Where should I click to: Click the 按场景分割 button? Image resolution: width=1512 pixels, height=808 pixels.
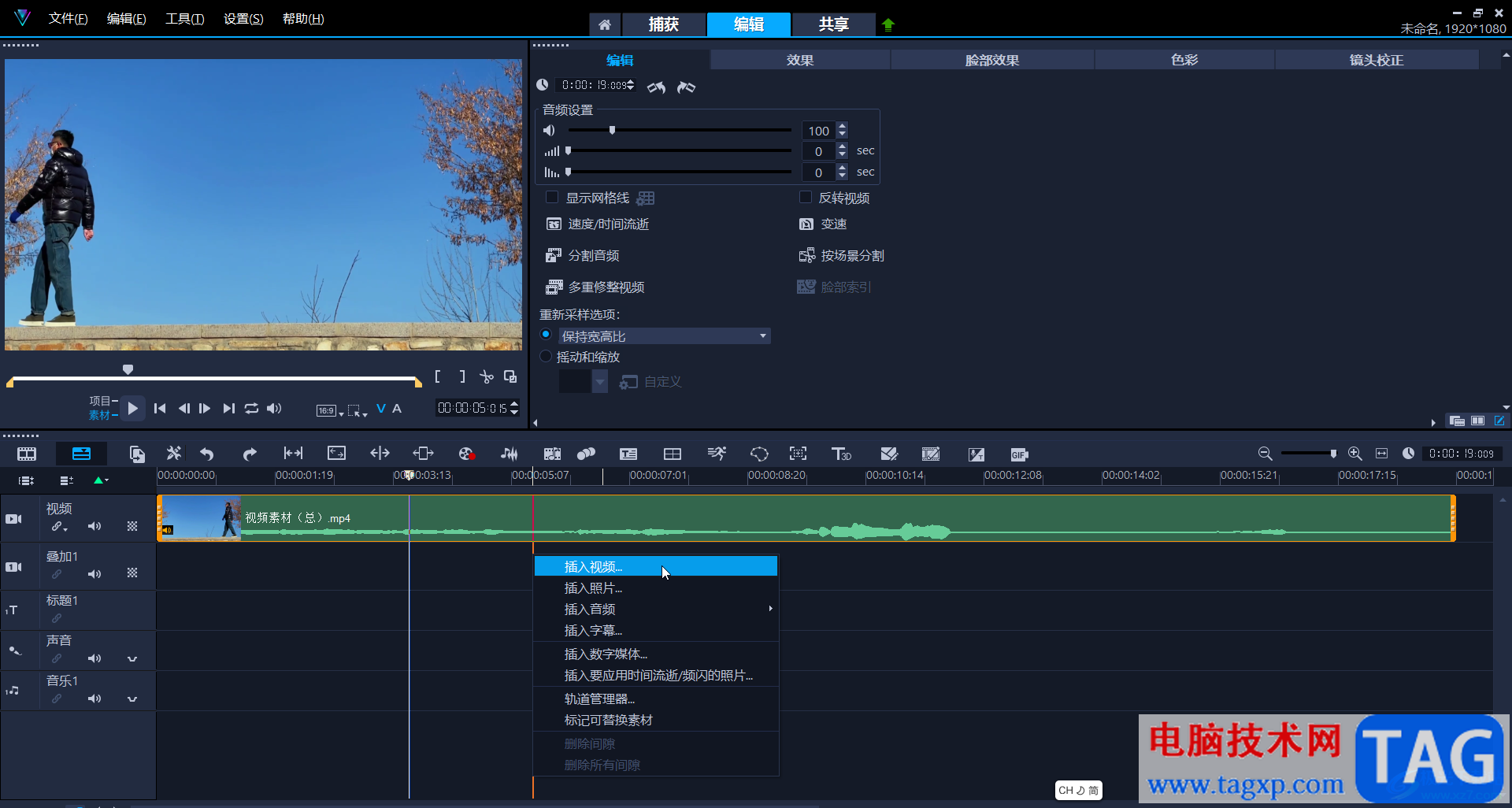[x=842, y=256]
